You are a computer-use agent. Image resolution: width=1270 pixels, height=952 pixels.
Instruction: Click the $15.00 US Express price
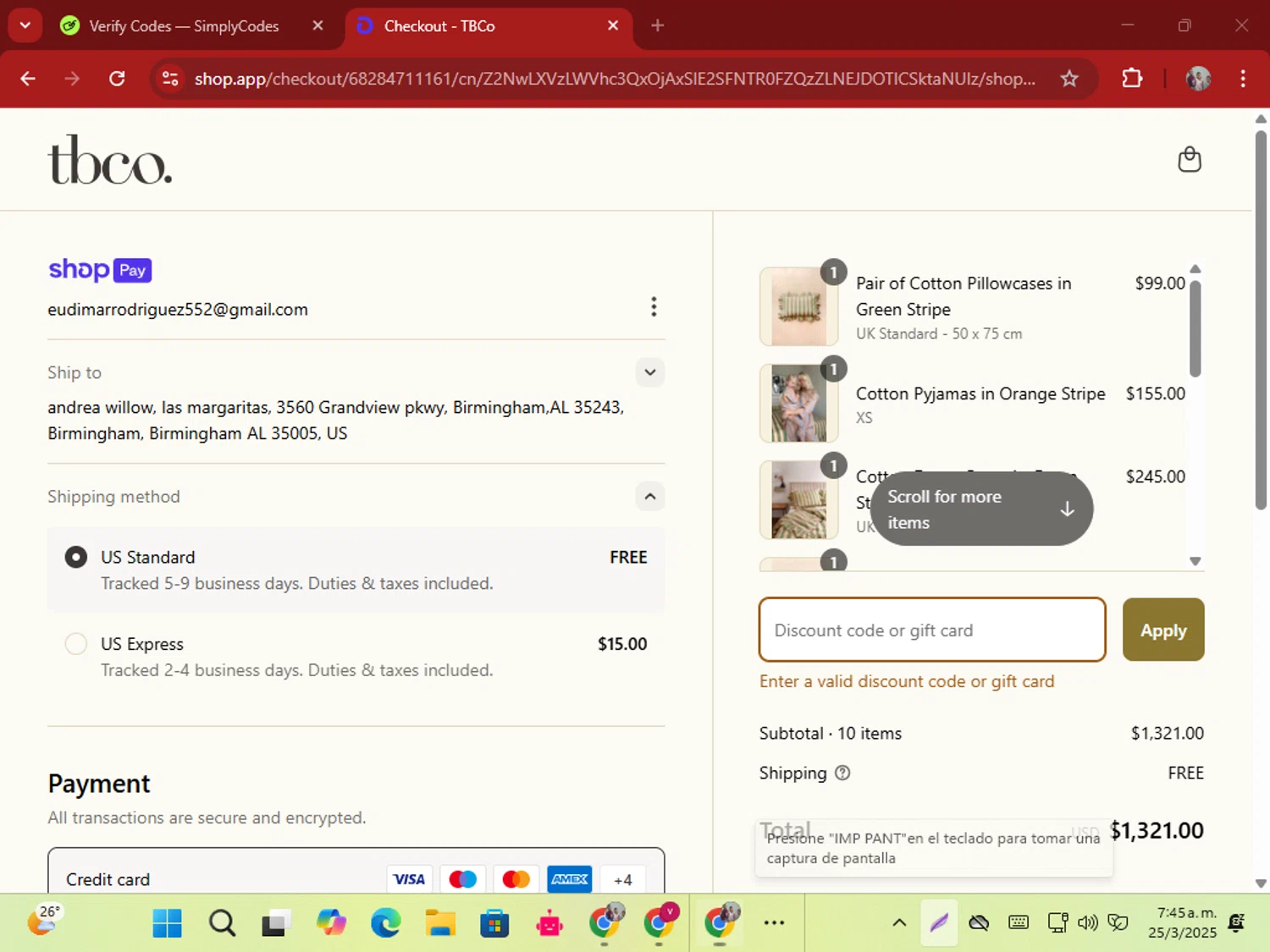click(x=622, y=644)
